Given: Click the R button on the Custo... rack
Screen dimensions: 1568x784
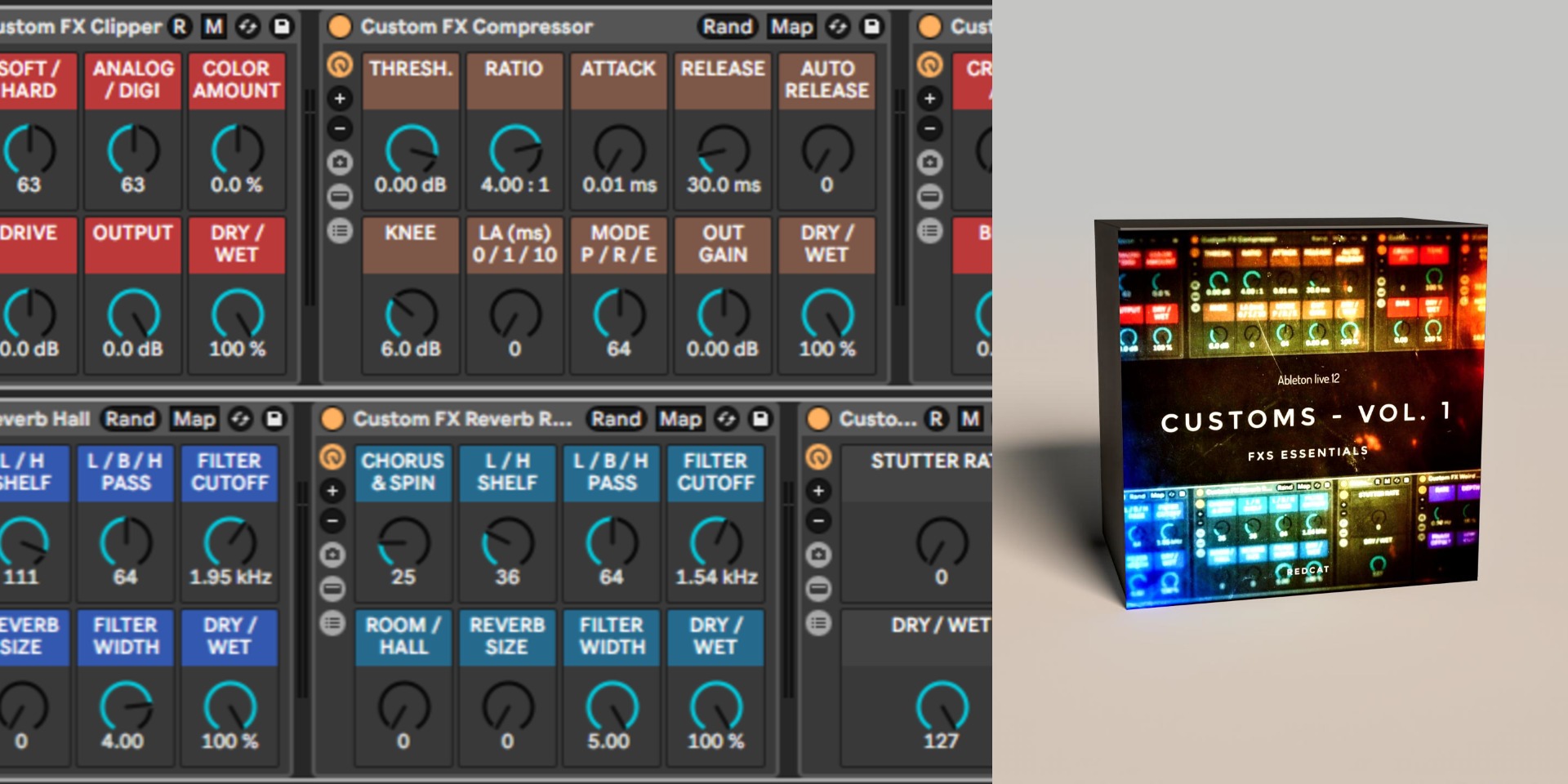Looking at the screenshot, I should coord(936,419).
